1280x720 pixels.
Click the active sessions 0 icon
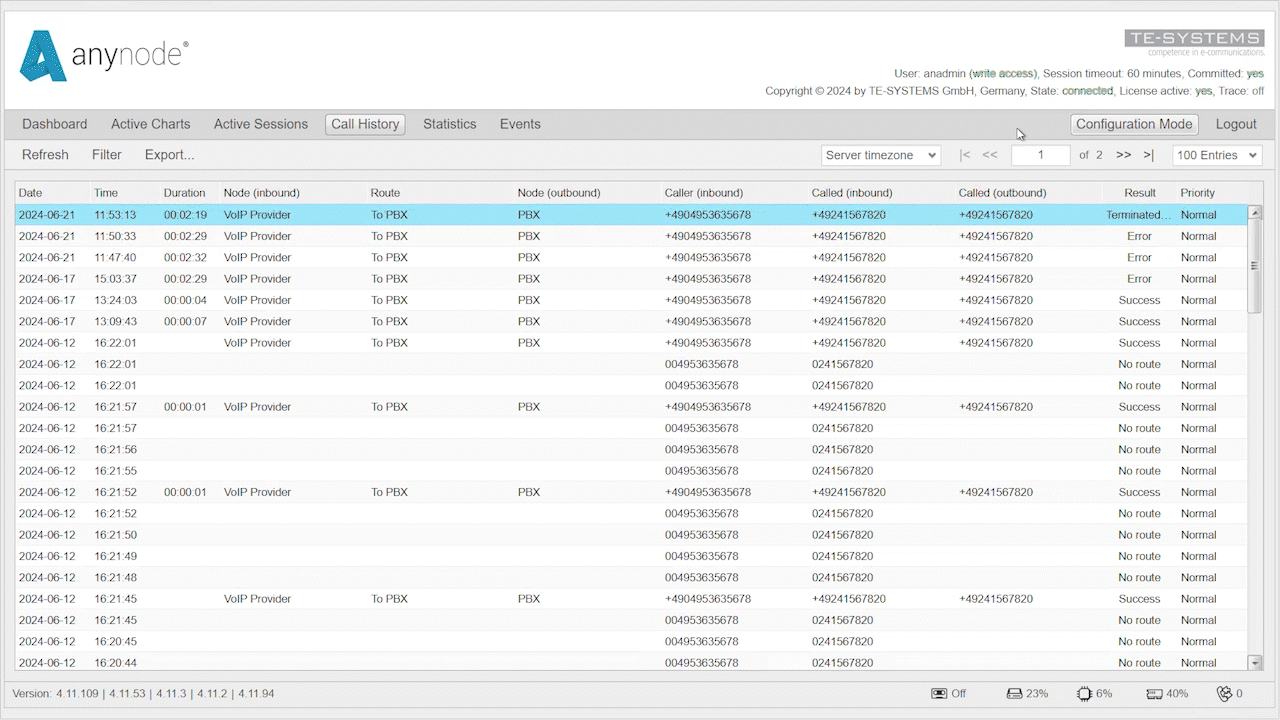point(1224,694)
